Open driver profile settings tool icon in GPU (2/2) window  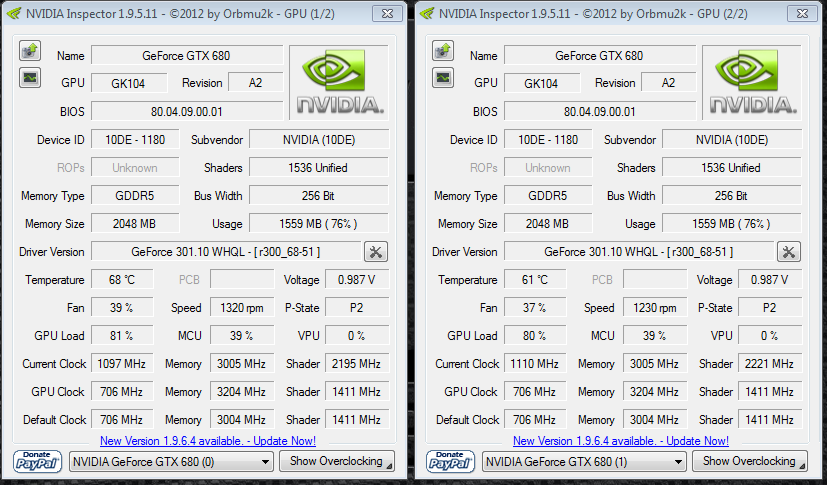(788, 252)
